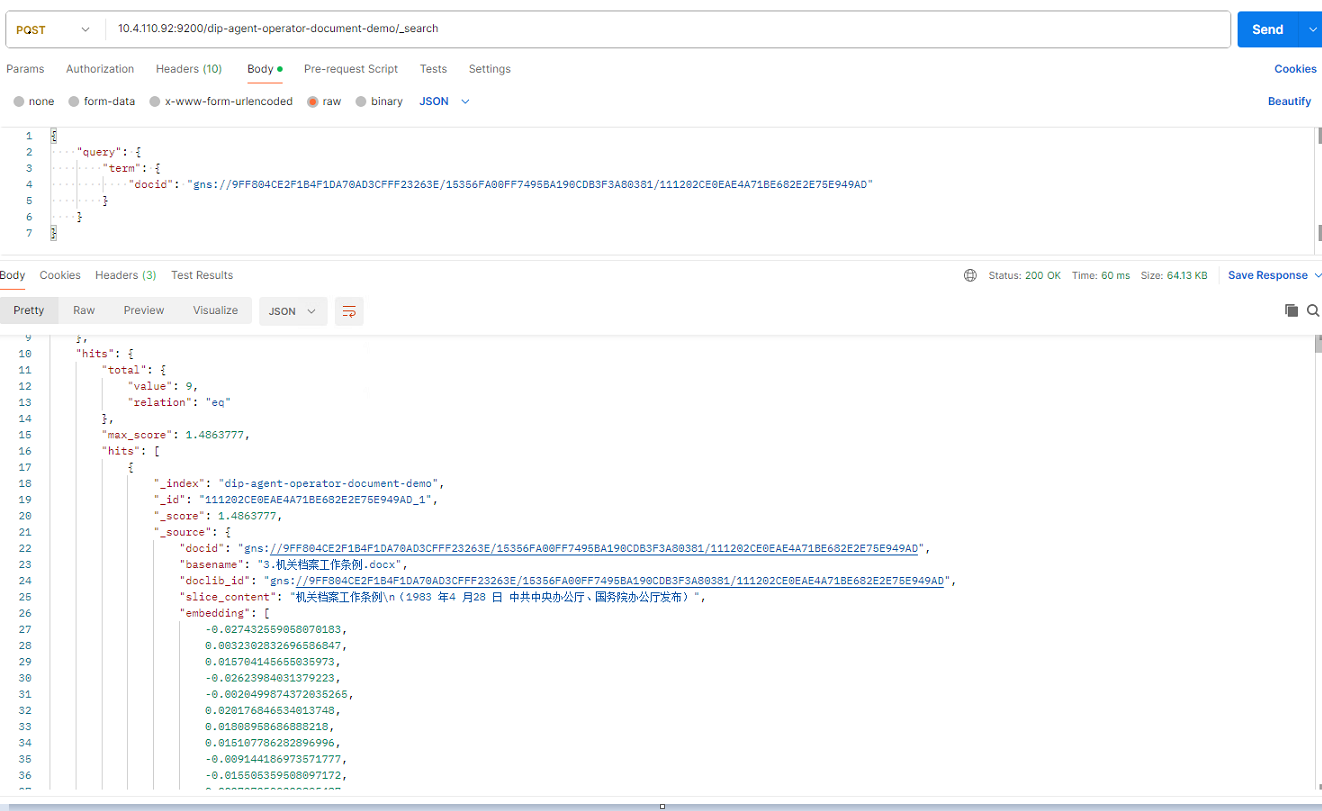Open the Tests tab
This screenshot has height=811, width=1322.
[433, 69]
